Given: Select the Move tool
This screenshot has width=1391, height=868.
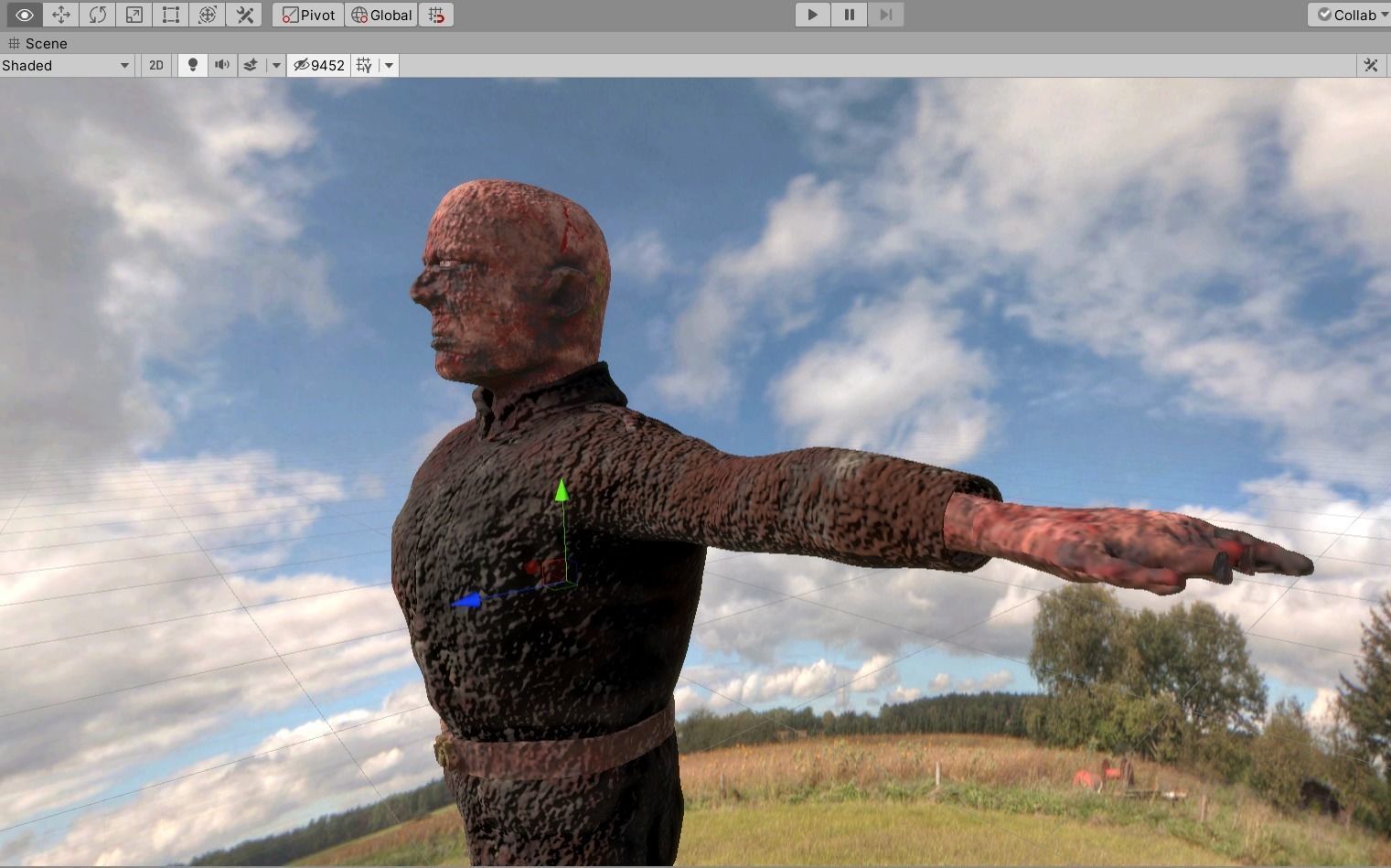Looking at the screenshot, I should (60, 15).
